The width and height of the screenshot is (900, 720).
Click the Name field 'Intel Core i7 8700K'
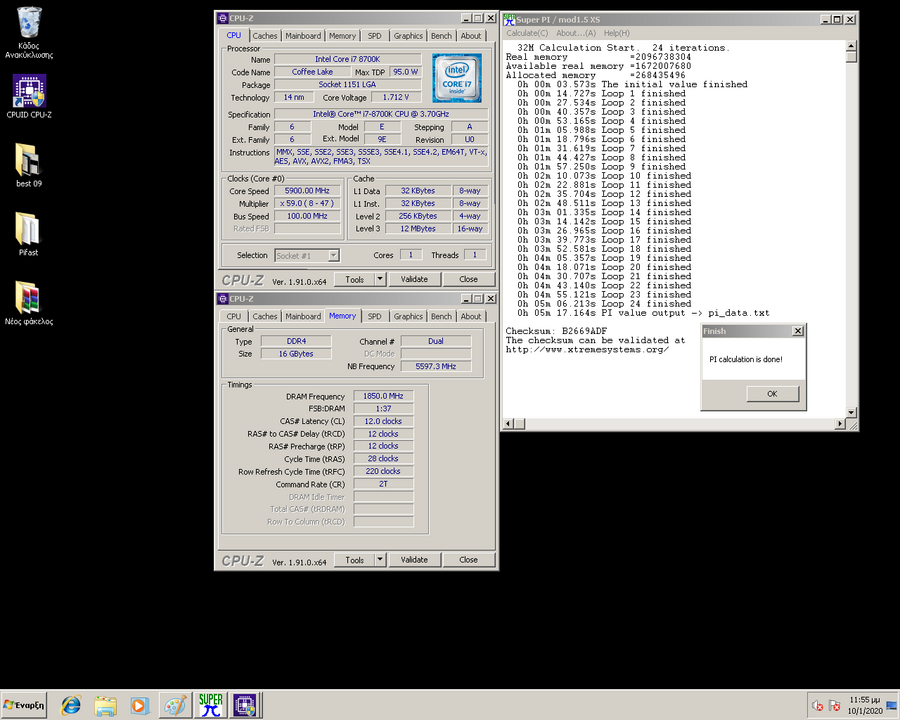click(x=347, y=59)
